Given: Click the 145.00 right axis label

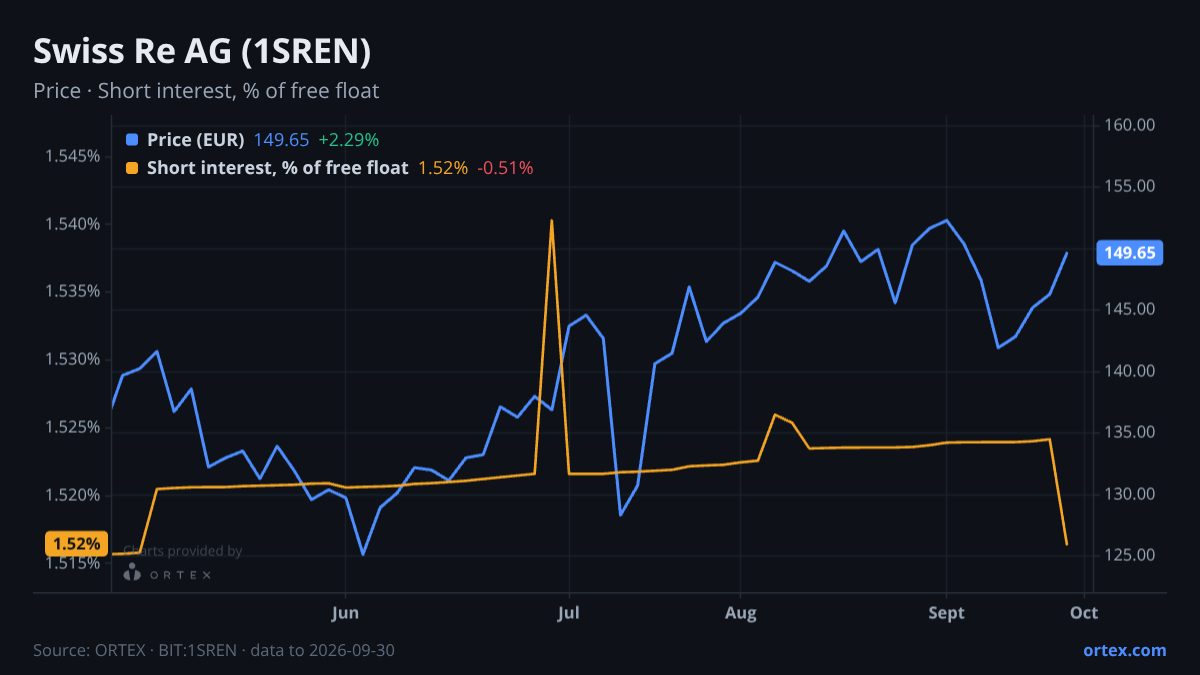Looking at the screenshot, I should (x=1130, y=309).
